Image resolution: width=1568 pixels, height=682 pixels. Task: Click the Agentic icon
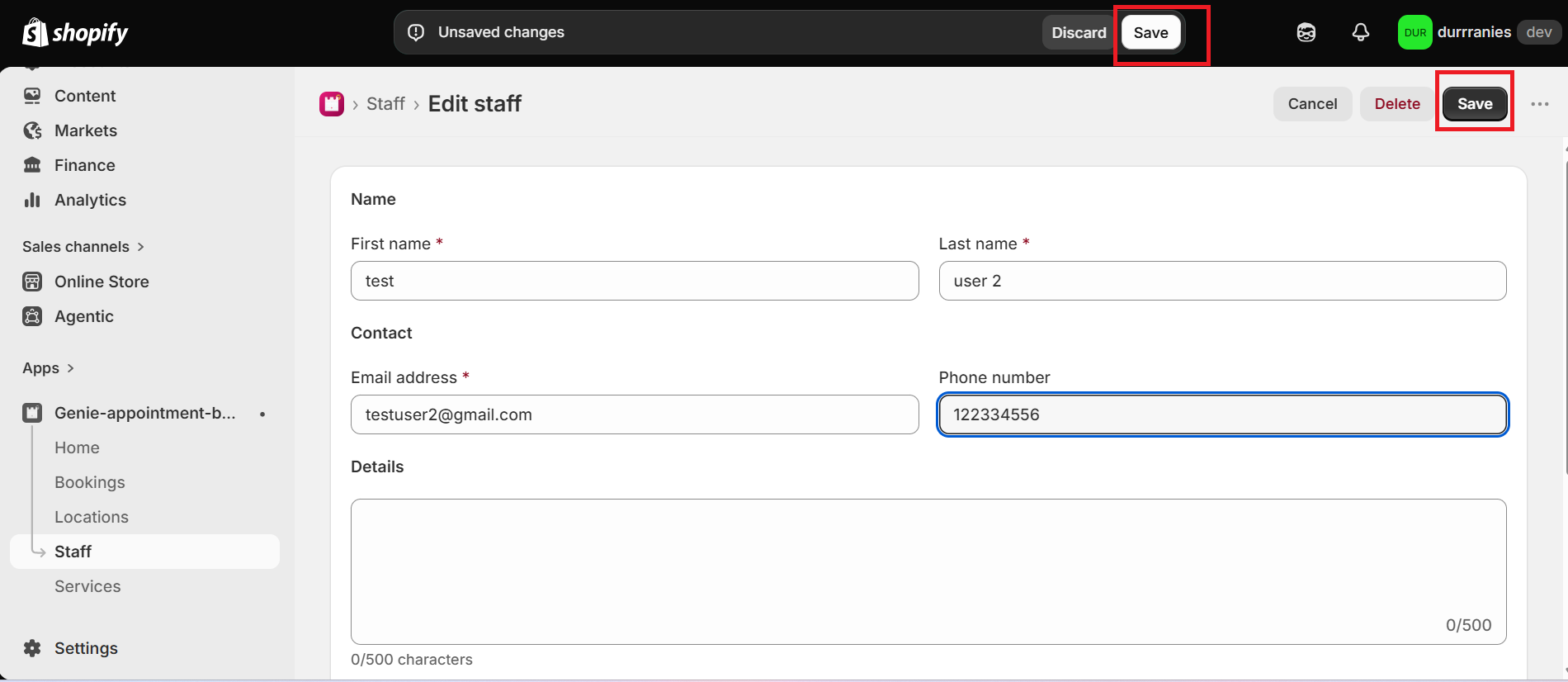pos(32,316)
